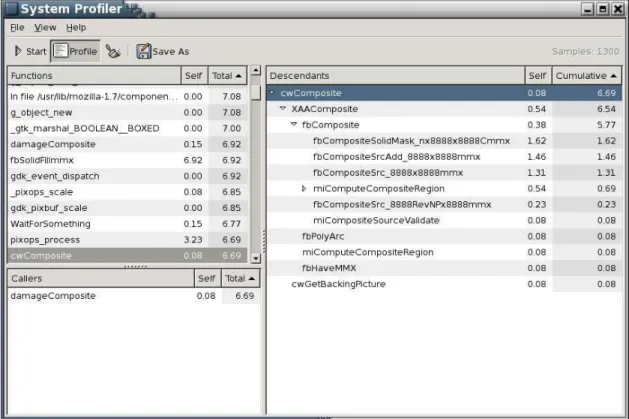Open the Help menu
The height and width of the screenshot is (419, 629).
pos(76,28)
